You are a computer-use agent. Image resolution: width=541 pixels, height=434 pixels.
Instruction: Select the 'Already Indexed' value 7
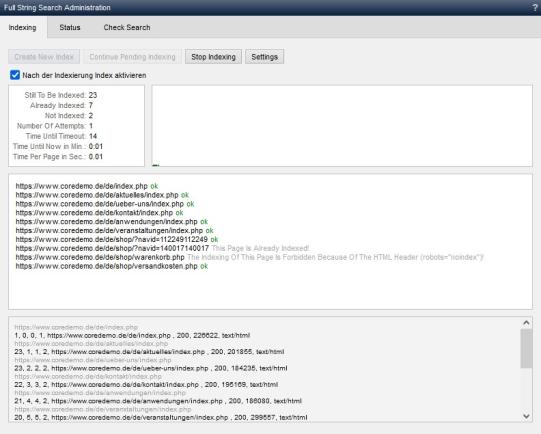pos(91,105)
